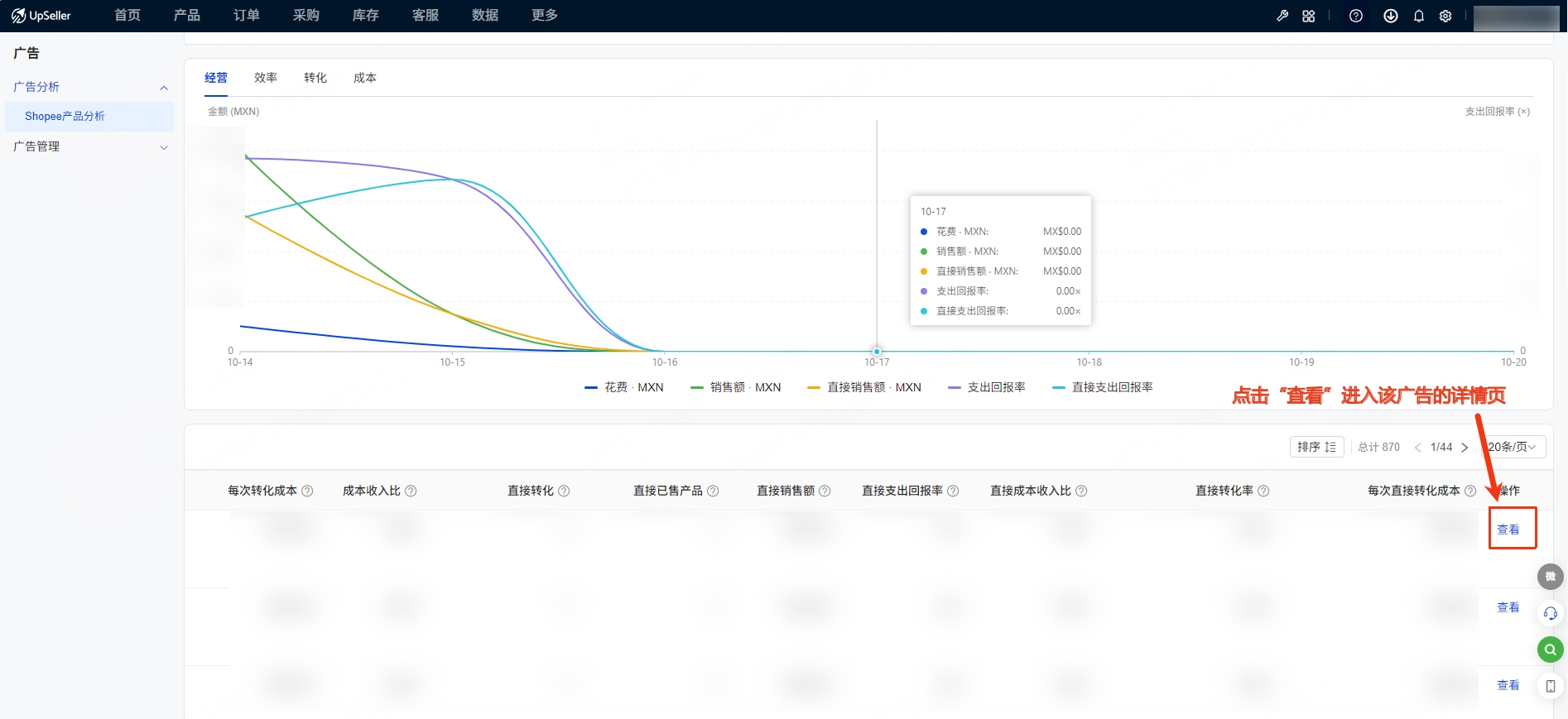
Task: Open the 订单 menu in top navigation
Action: (247, 16)
